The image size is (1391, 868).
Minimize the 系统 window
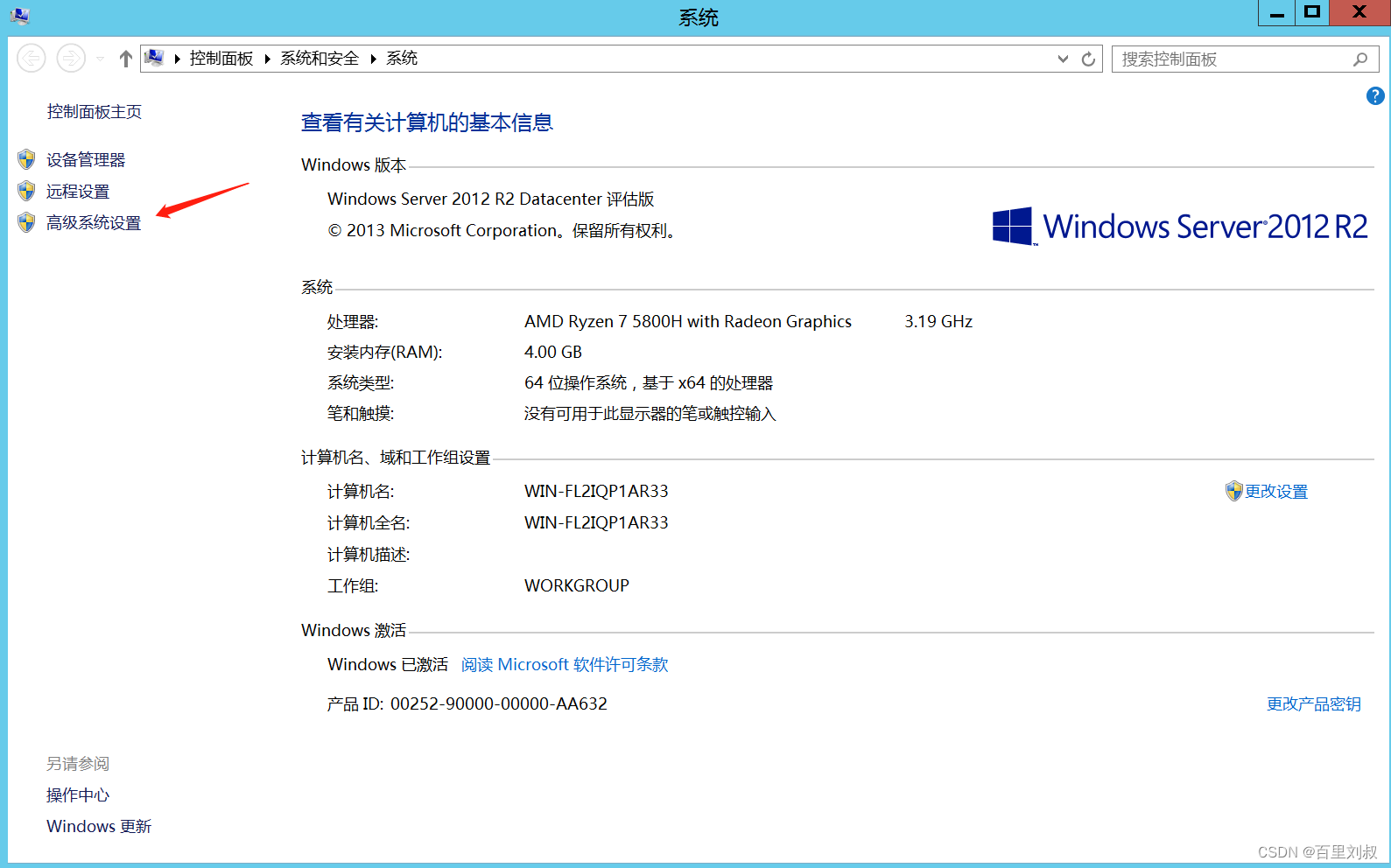coord(1277,13)
